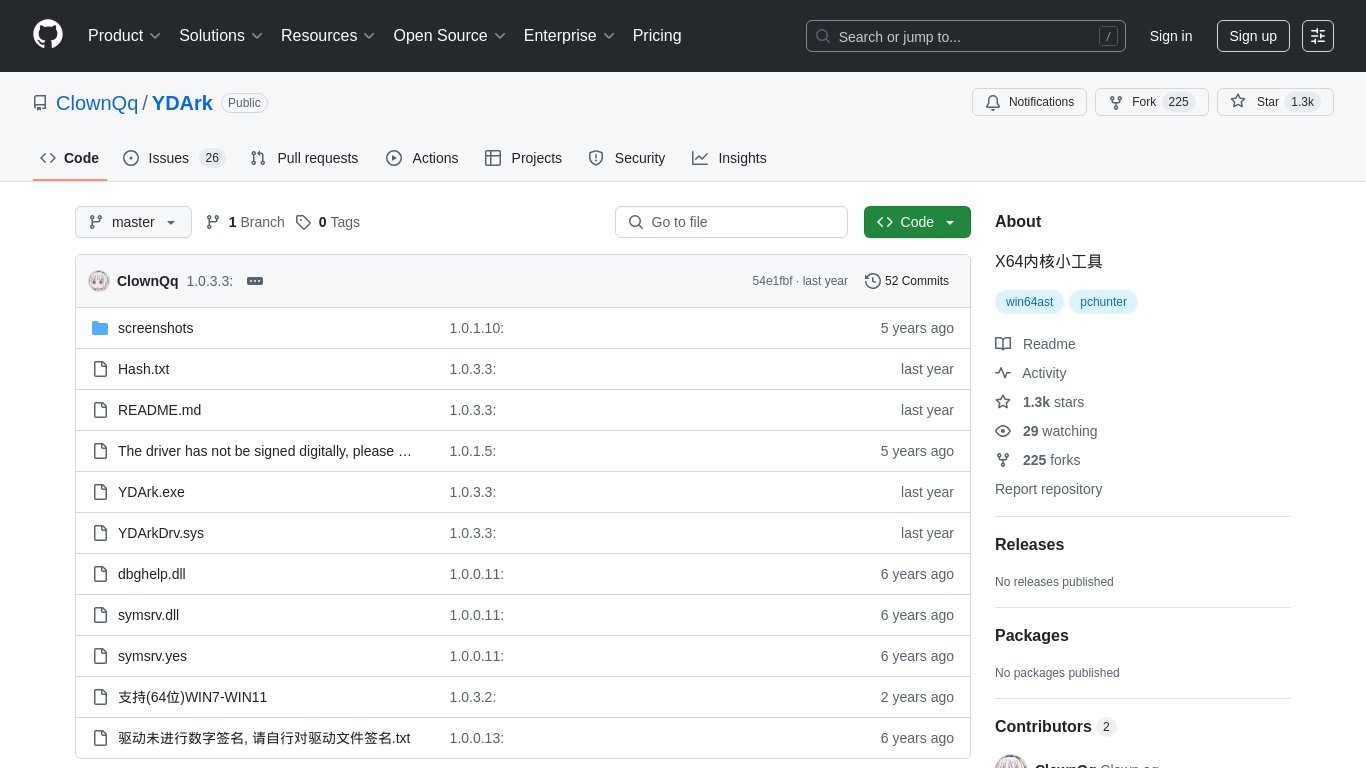Click the commit details ellipsis icon
Screen dimensions: 1366x768
(x=255, y=281)
